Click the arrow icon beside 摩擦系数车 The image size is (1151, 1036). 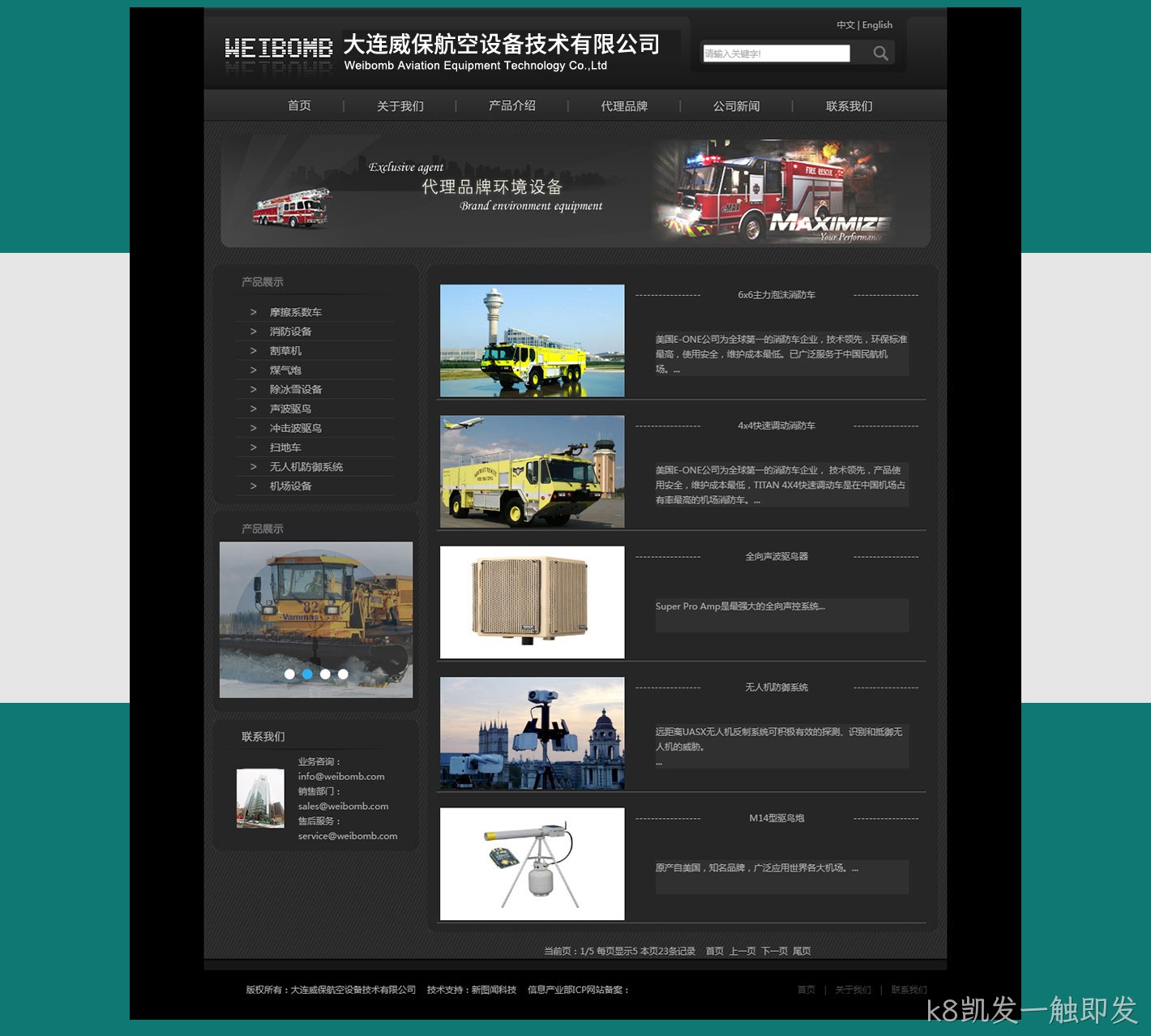point(253,312)
